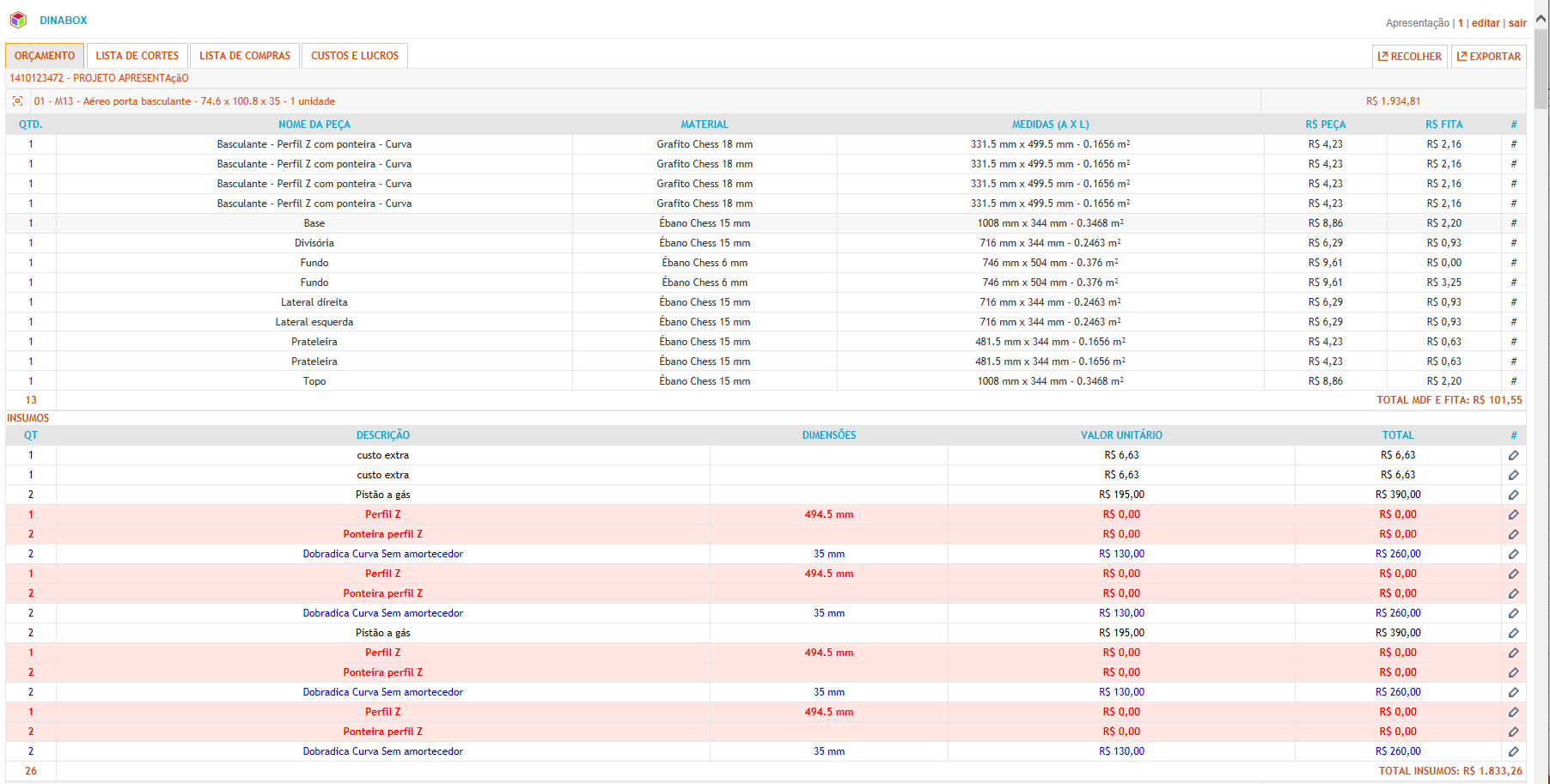Switch to the Lista de Cortes tab

pyautogui.click(x=137, y=56)
